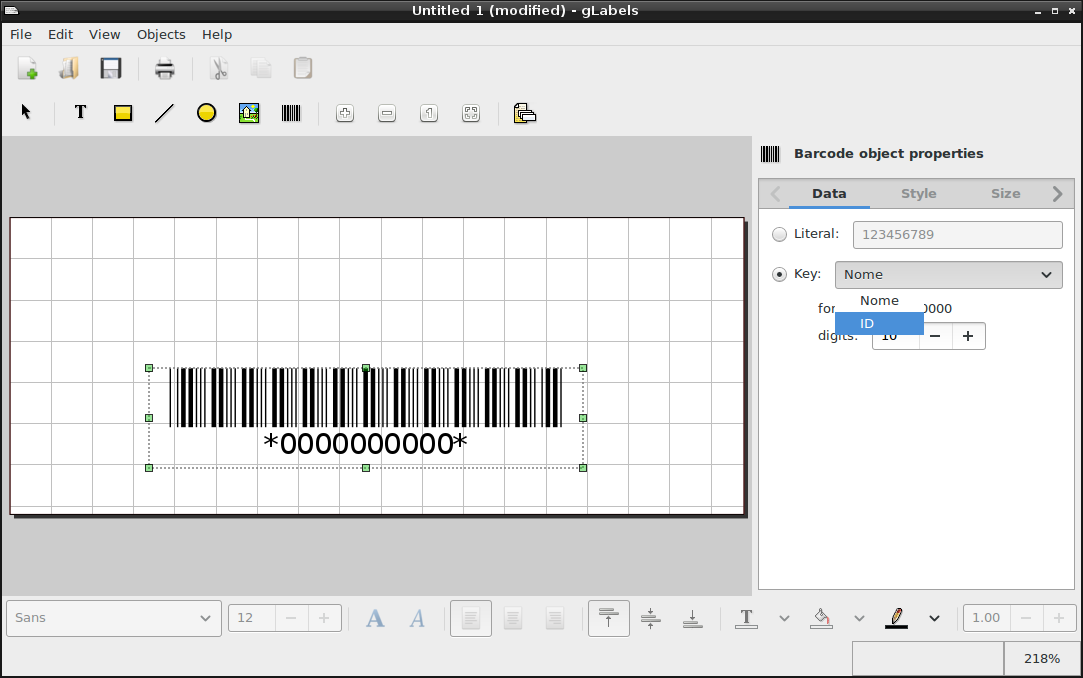Image resolution: width=1083 pixels, height=678 pixels.
Task: Align text to vertical middle
Action: [x=651, y=618]
